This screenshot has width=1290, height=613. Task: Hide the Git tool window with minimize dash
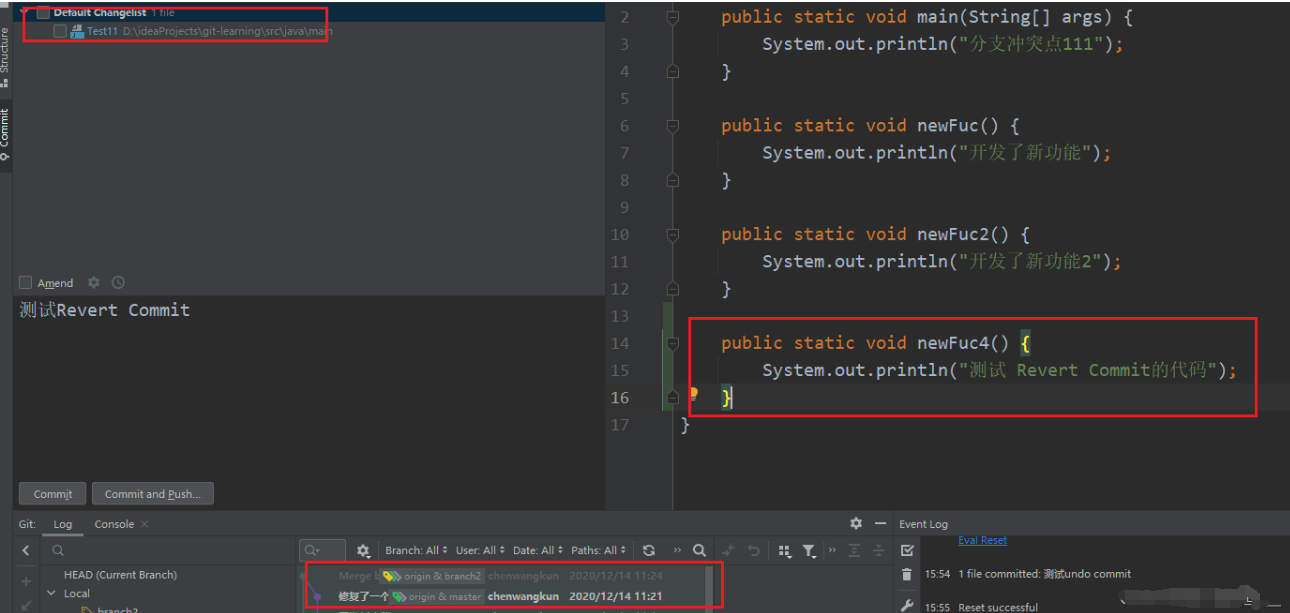click(x=880, y=523)
